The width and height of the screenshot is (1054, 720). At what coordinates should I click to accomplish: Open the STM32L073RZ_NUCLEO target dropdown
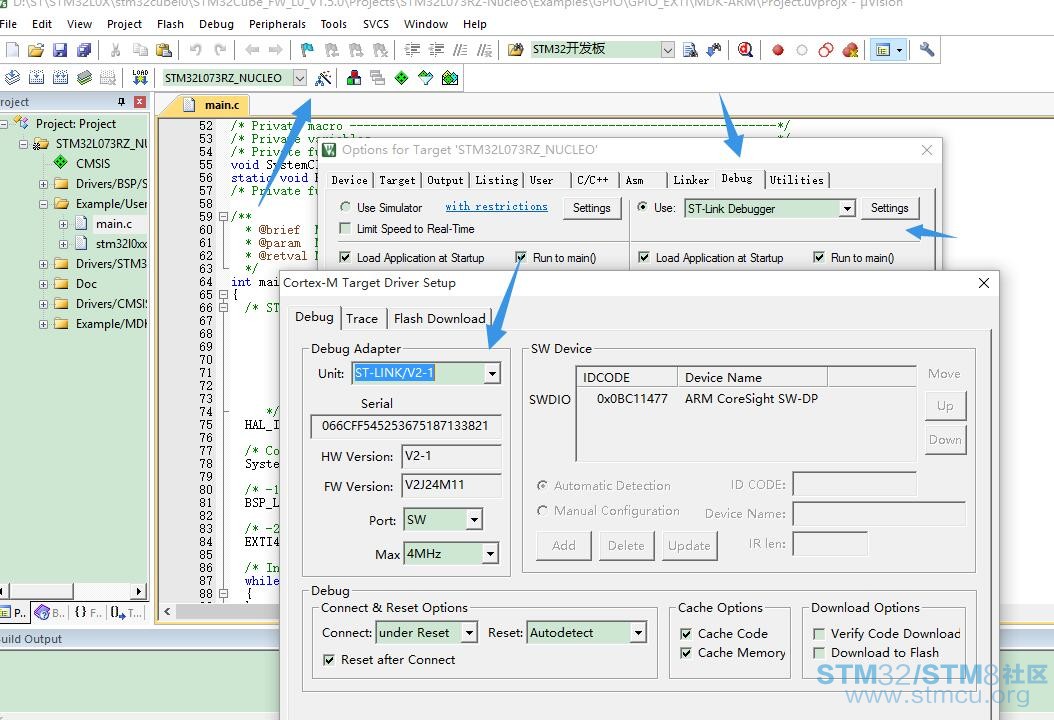300,78
